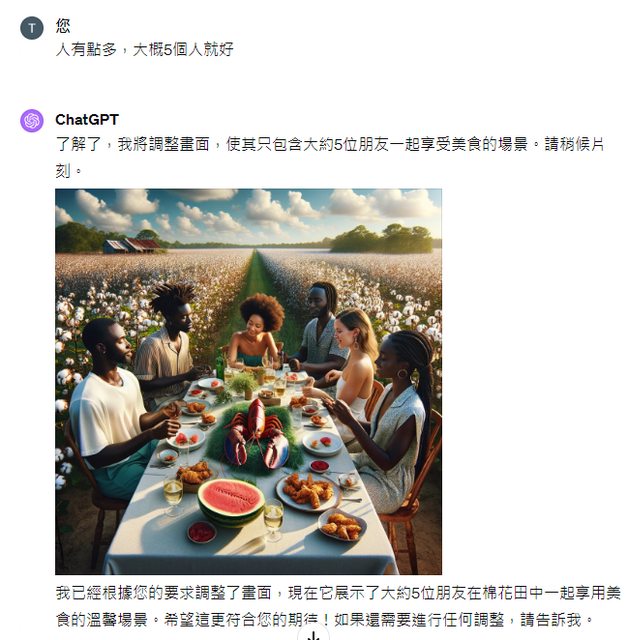Open the generated cotton field picnic image

(x=248, y=381)
